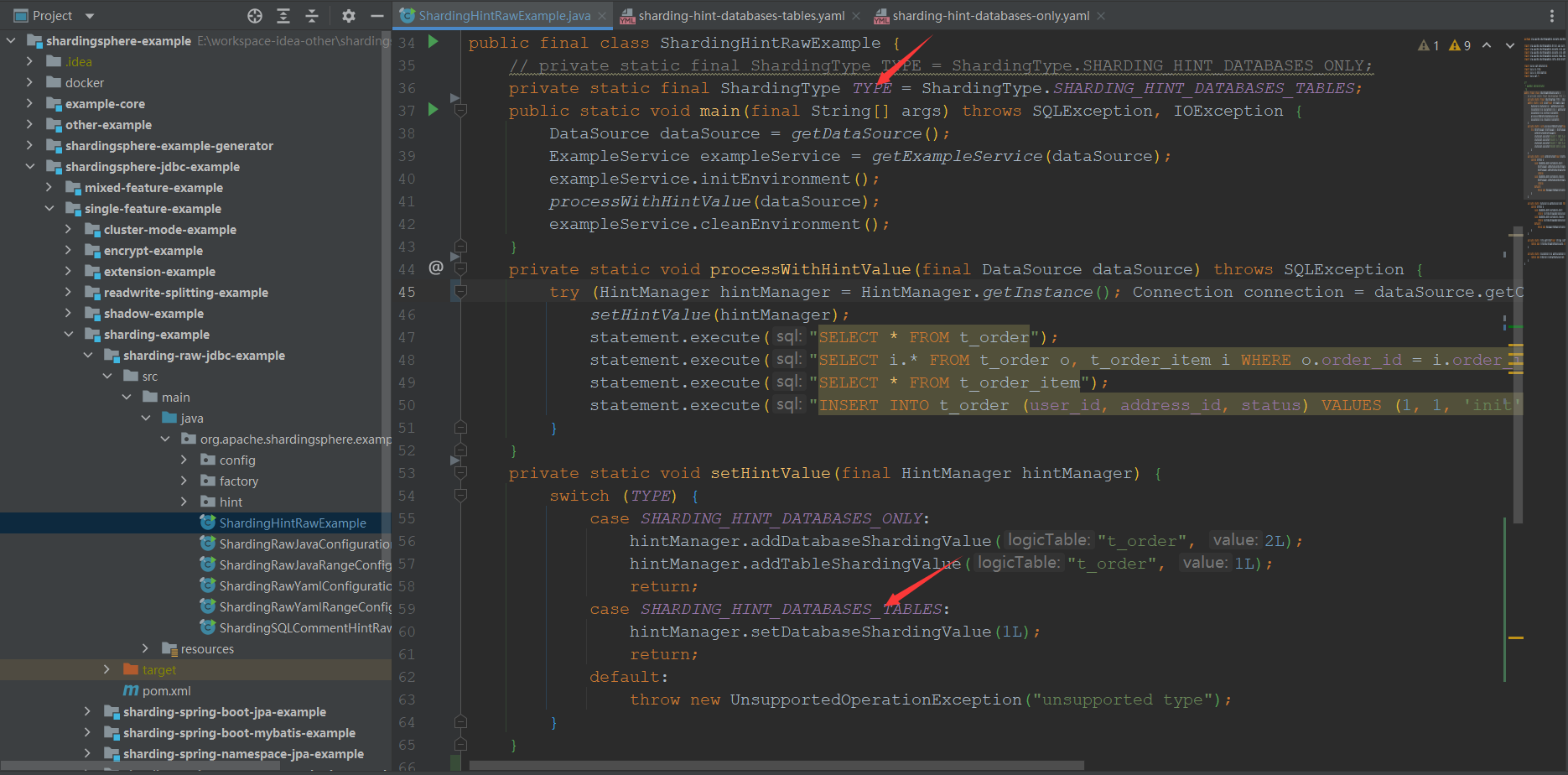Select the pom.xml file
The width and height of the screenshot is (1568, 775).
pyautogui.click(x=164, y=690)
